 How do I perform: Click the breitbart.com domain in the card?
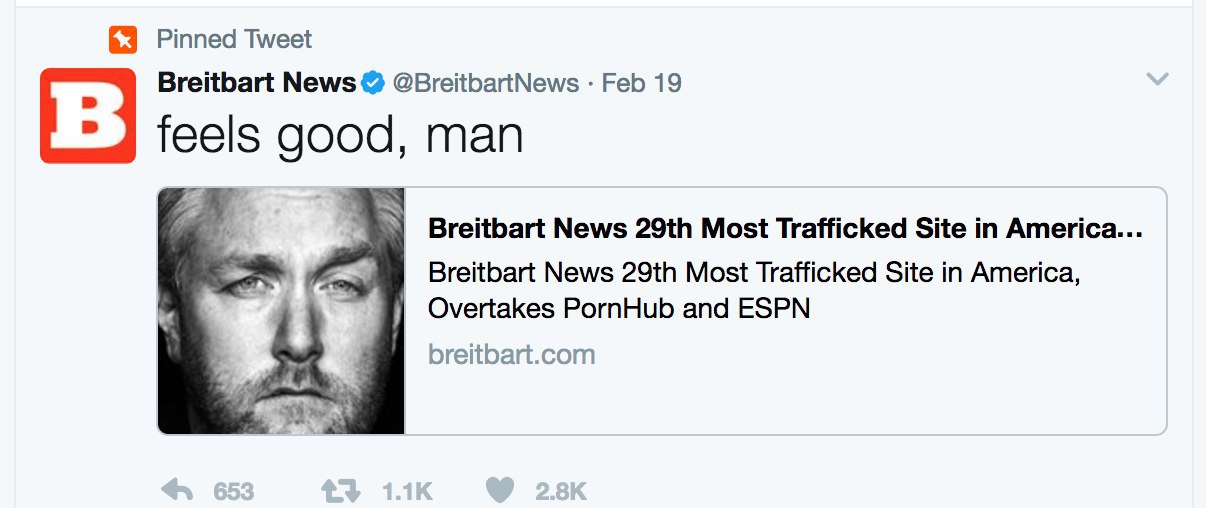[x=512, y=354]
